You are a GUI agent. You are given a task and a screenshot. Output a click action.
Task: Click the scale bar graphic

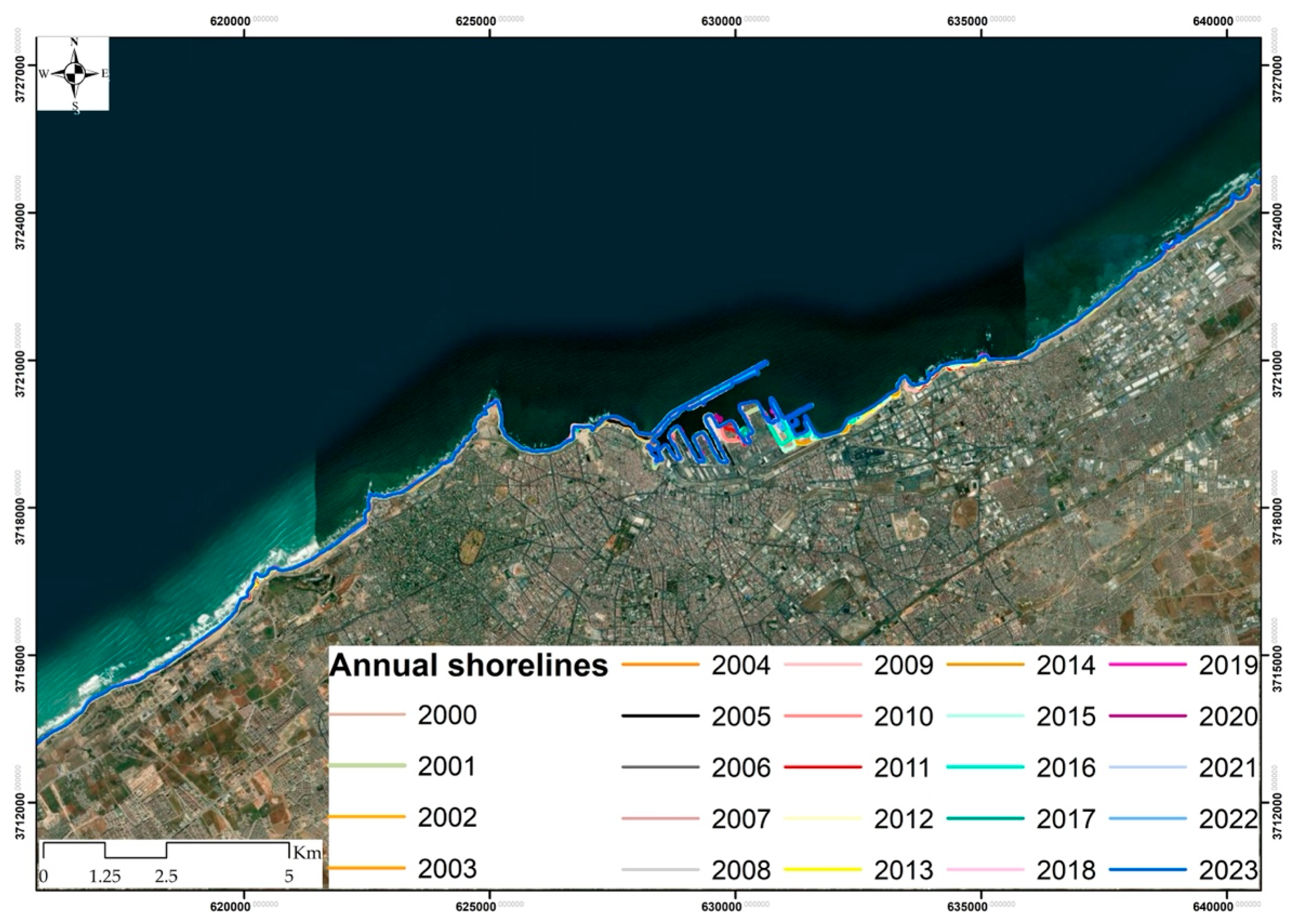pyautogui.click(x=166, y=850)
